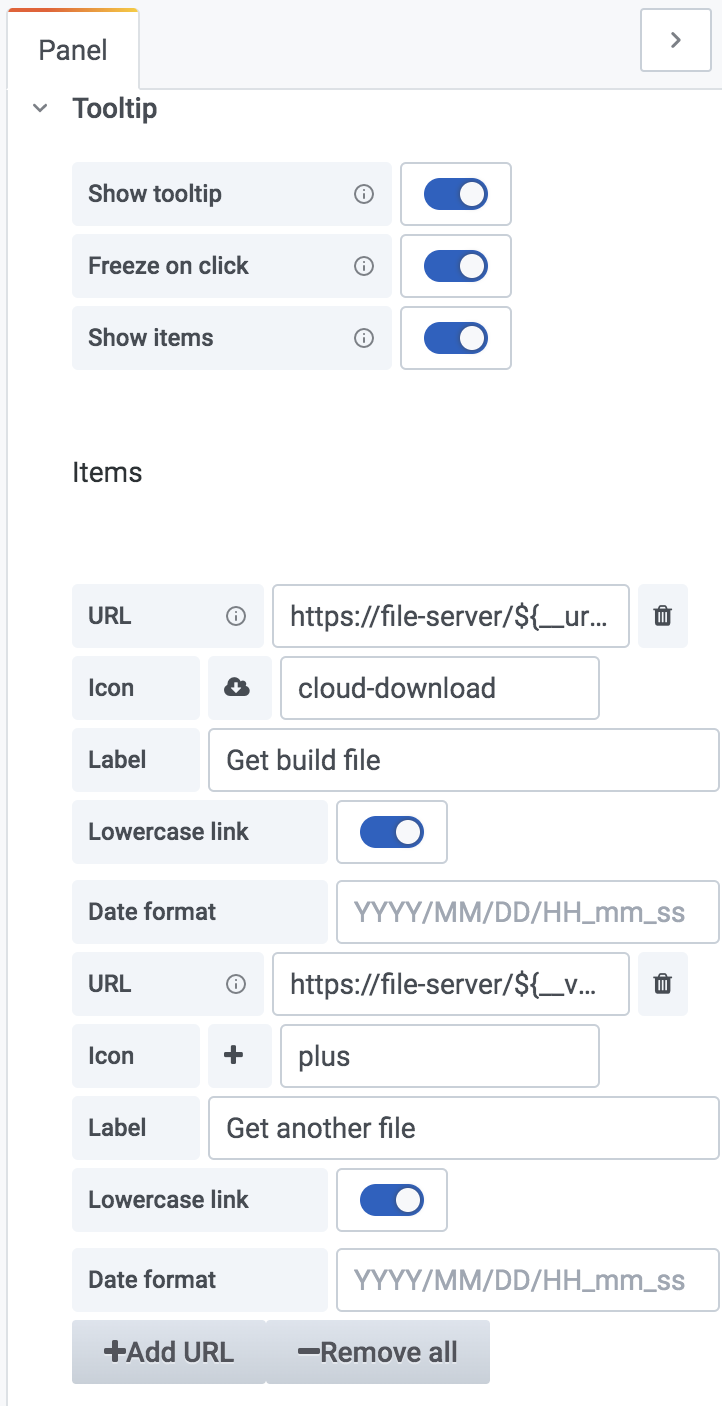The height and width of the screenshot is (1406, 722).
Task: Collapse the Tooltip section
Action: 40,108
